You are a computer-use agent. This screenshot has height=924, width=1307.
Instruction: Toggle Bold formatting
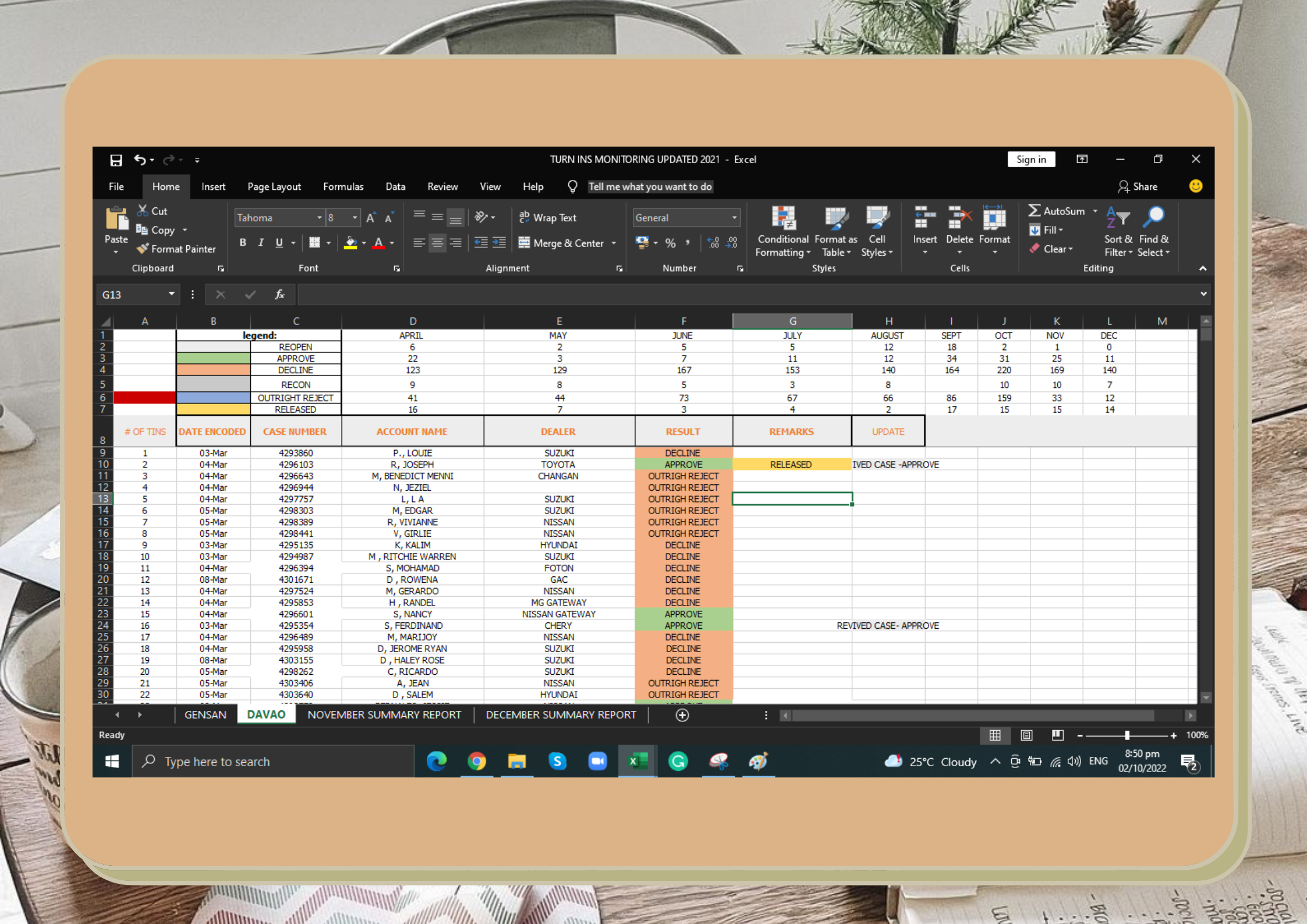coord(243,243)
